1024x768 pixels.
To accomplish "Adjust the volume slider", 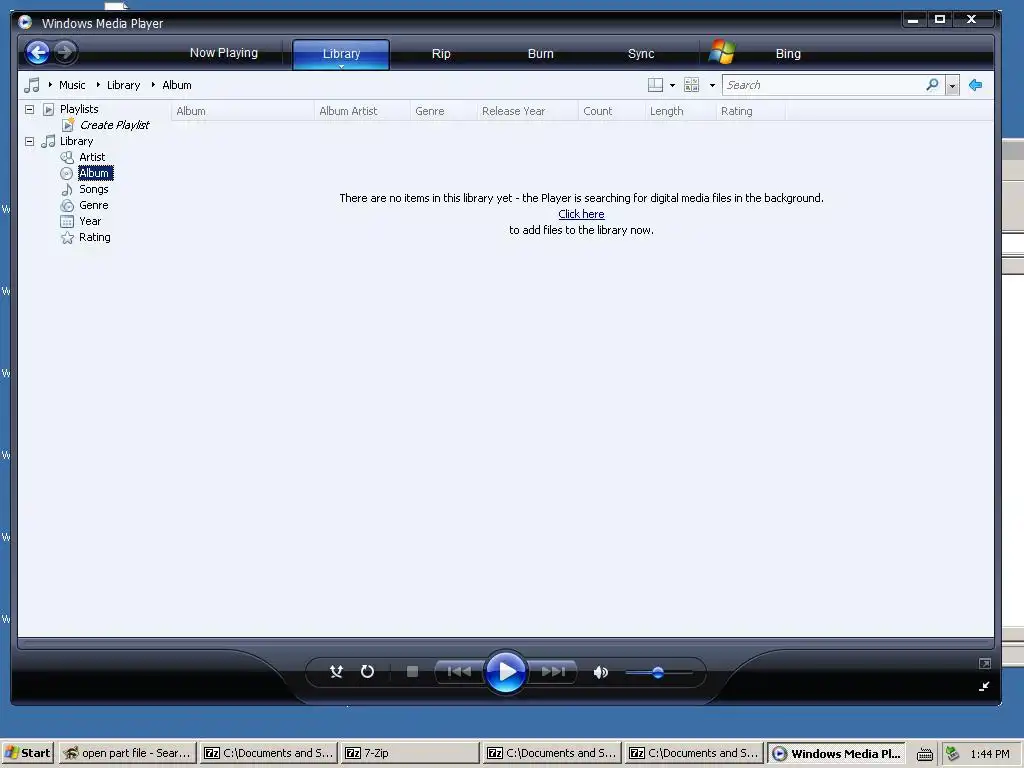I will pos(658,672).
